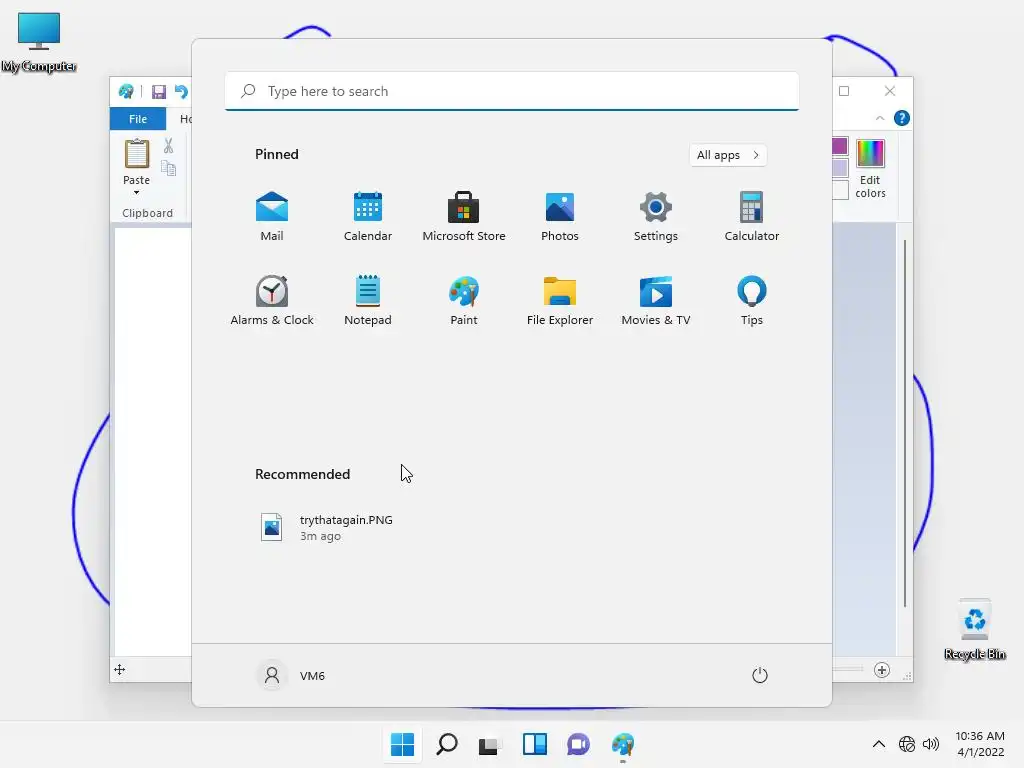The height and width of the screenshot is (768, 1024).
Task: Launch the Calculator app
Action: coord(752,217)
